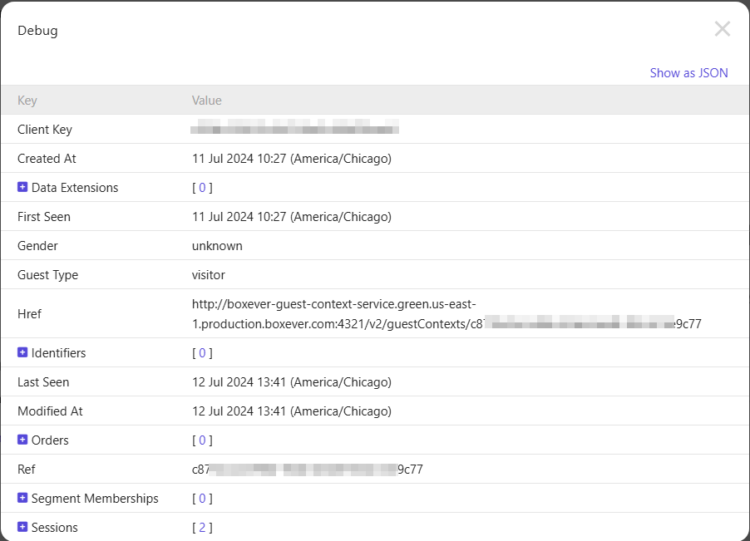750x541 pixels.
Task: Expand the Segment Memberships plus icon
Action: pos(22,498)
